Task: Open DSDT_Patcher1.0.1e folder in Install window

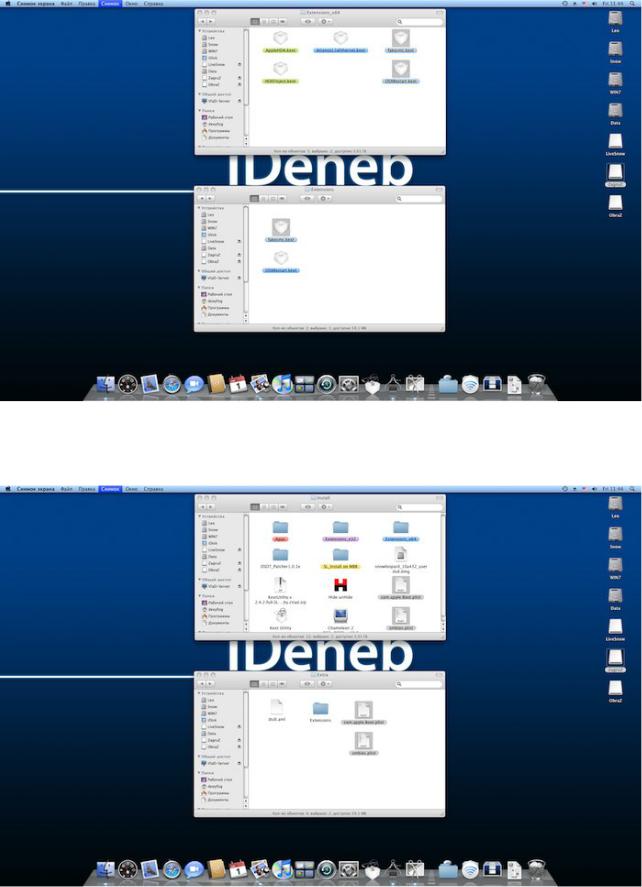Action: 280,559
